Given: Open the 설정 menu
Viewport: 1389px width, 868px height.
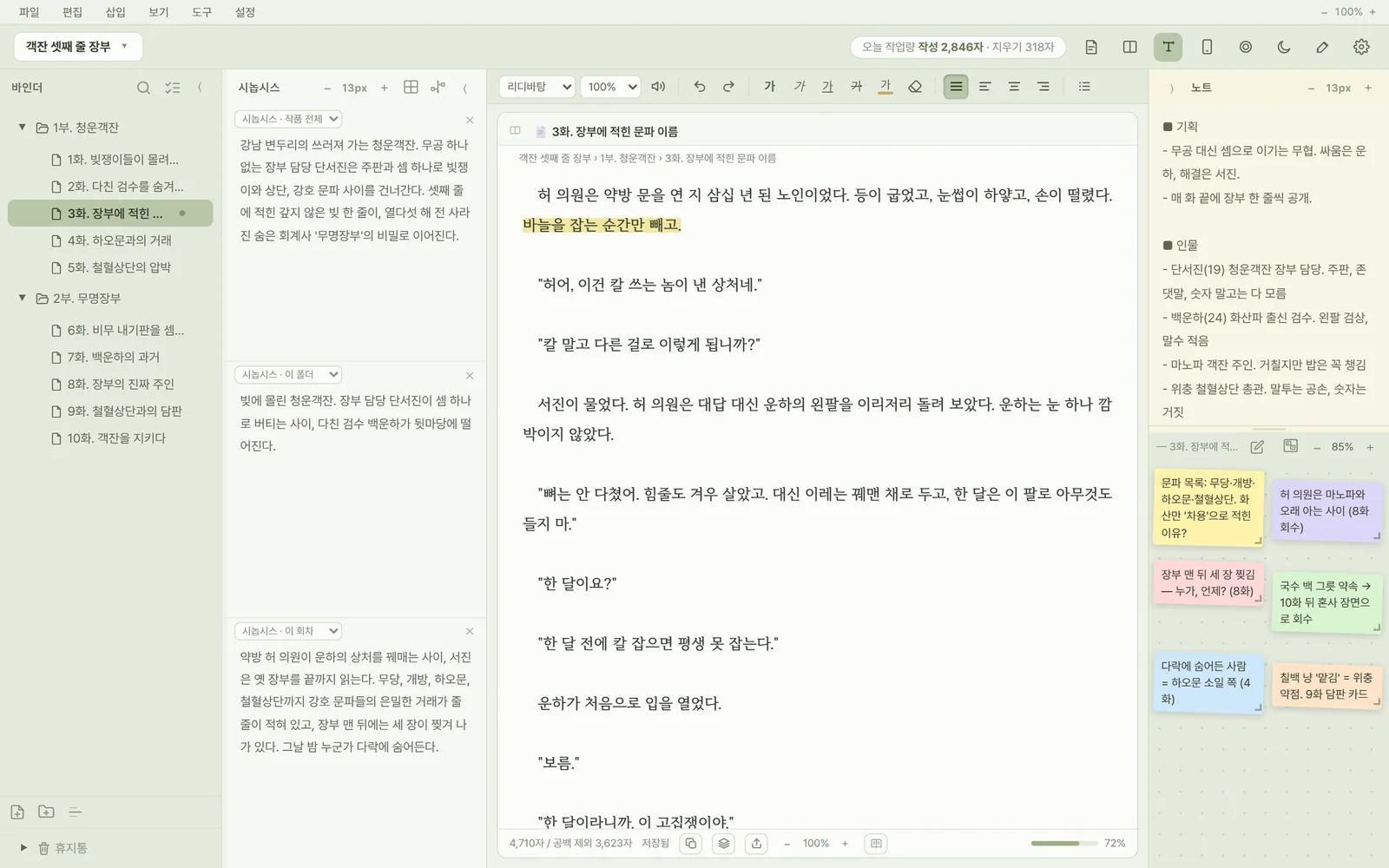Looking at the screenshot, I should (245, 12).
